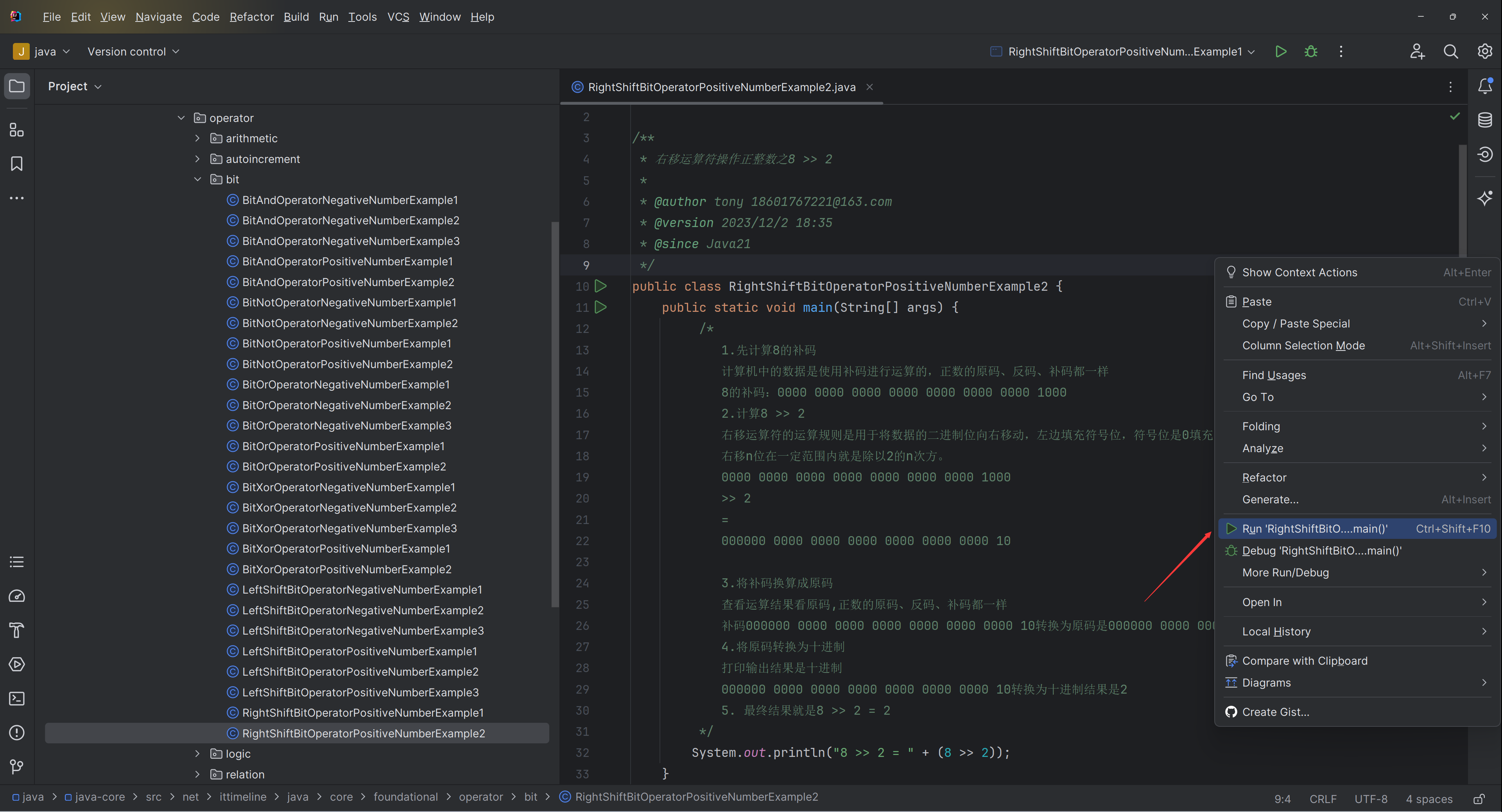Image resolution: width=1502 pixels, height=812 pixels.
Task: Choose Create Gist... entry
Action: [1357, 712]
